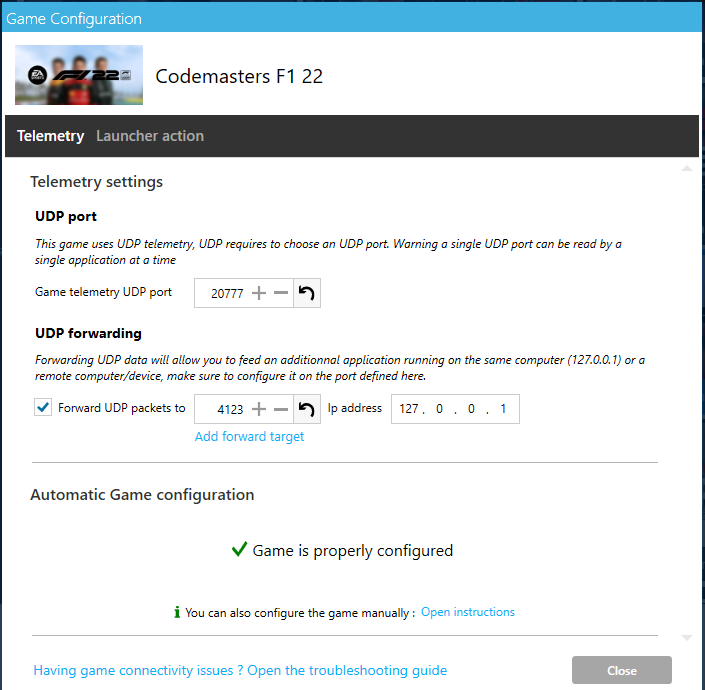Click the Add forward target link
This screenshot has width=705, height=690.
click(249, 436)
